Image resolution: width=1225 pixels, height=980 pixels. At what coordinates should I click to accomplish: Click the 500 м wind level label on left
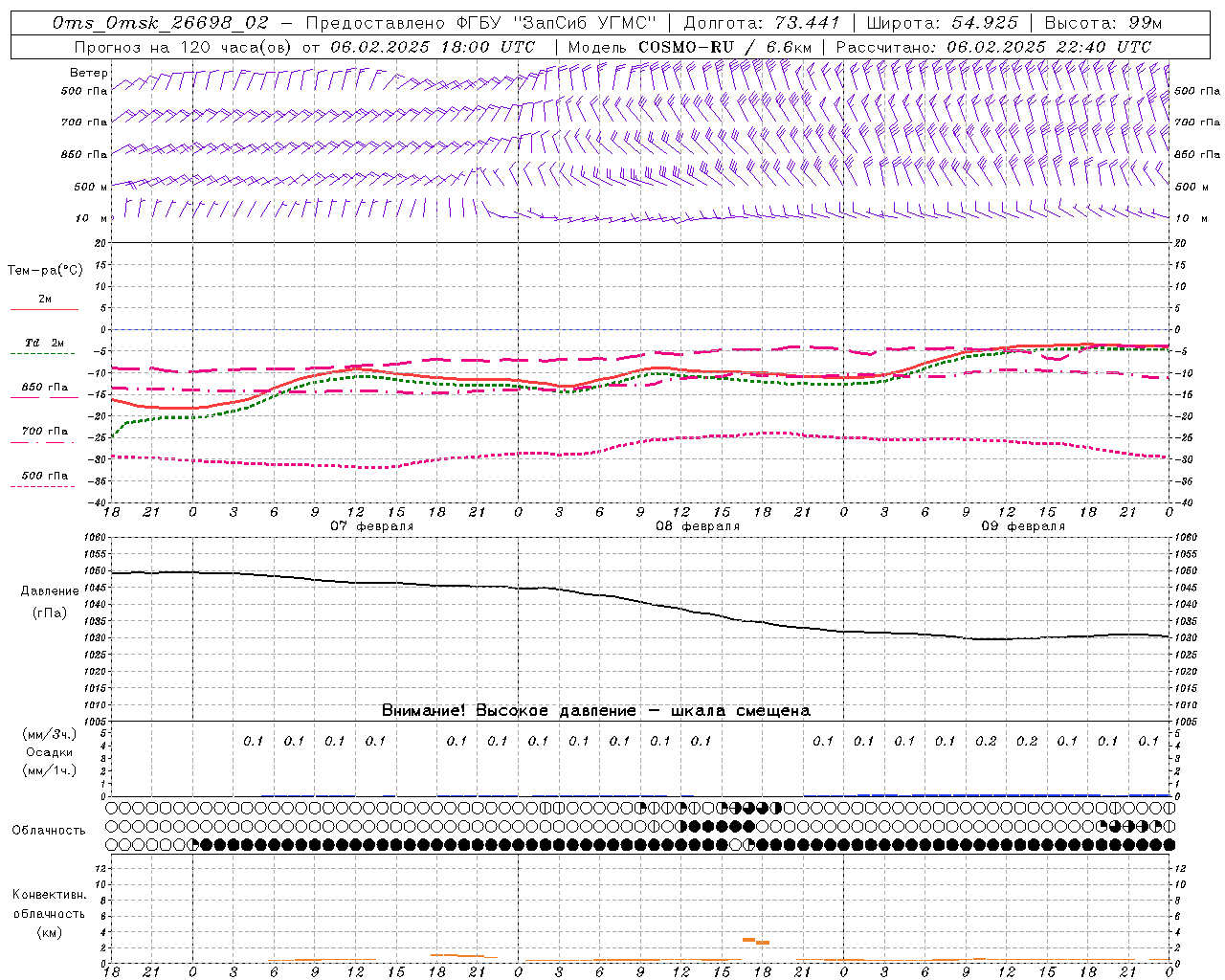tap(92, 187)
